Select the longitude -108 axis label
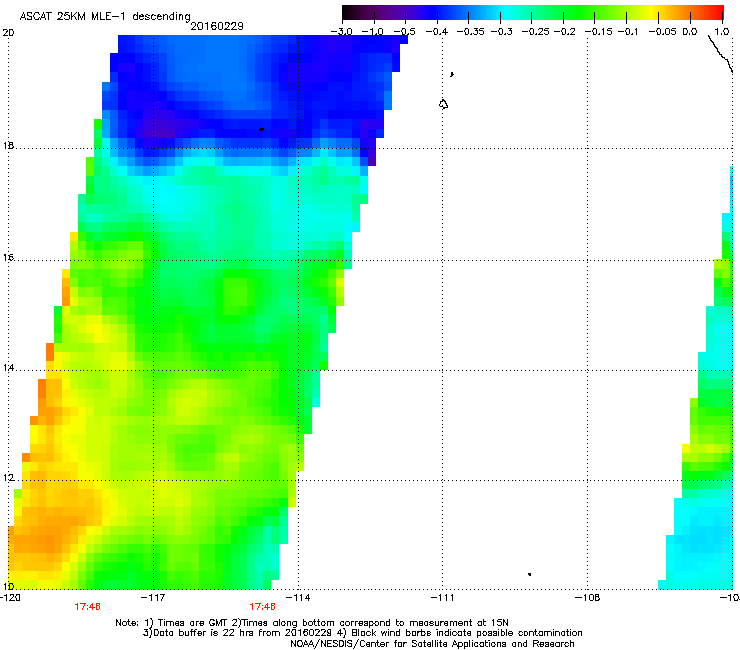Screen dimensions: 740x650 coord(588,598)
